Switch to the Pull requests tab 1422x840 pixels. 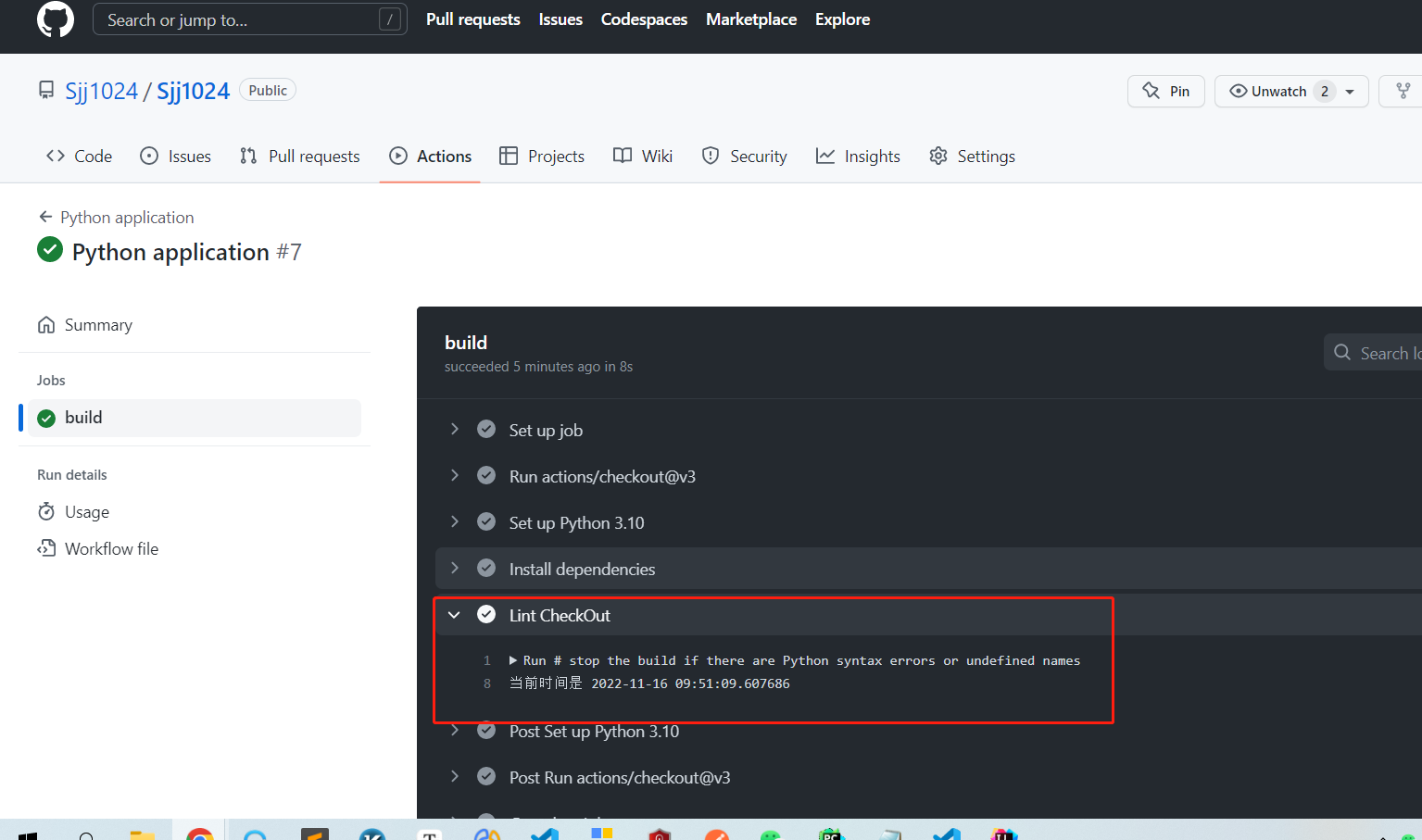(299, 156)
